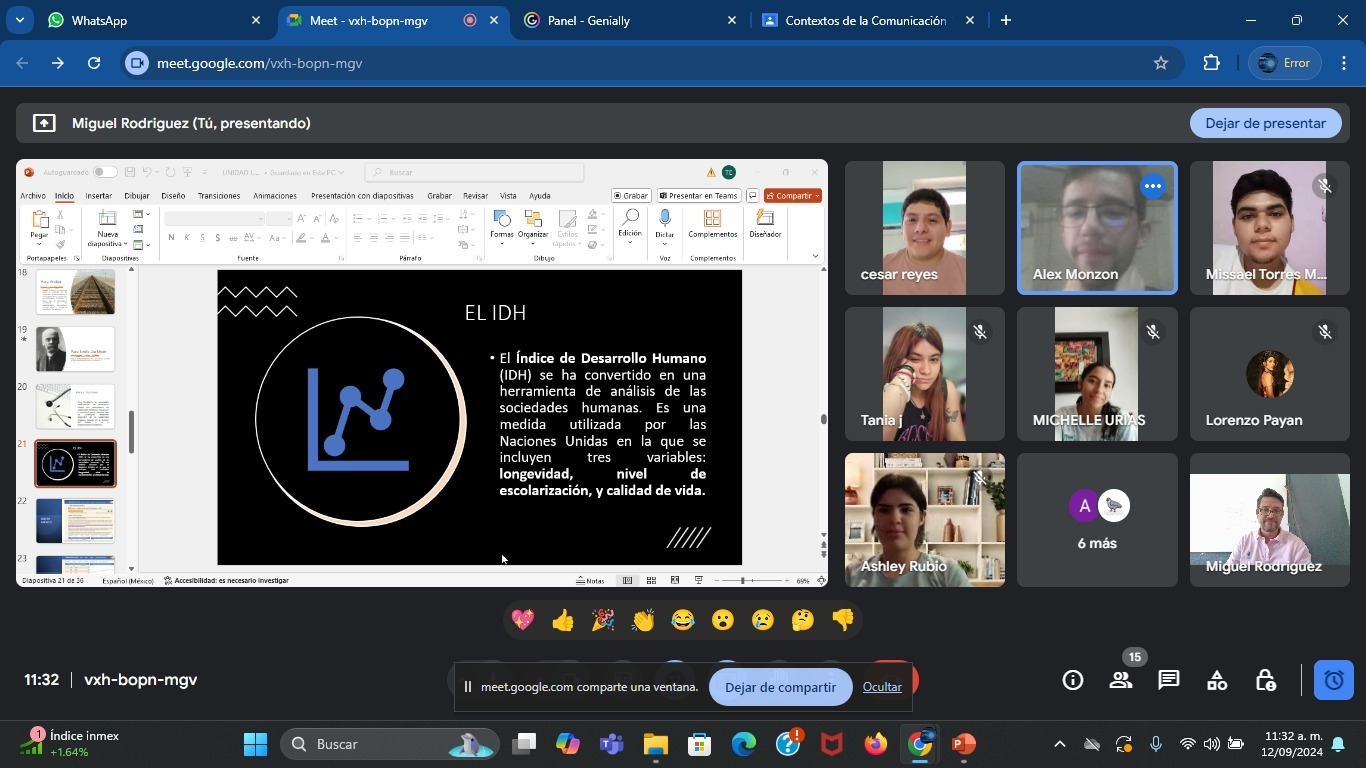Toggle italic K in PowerPoint font group

[187, 238]
